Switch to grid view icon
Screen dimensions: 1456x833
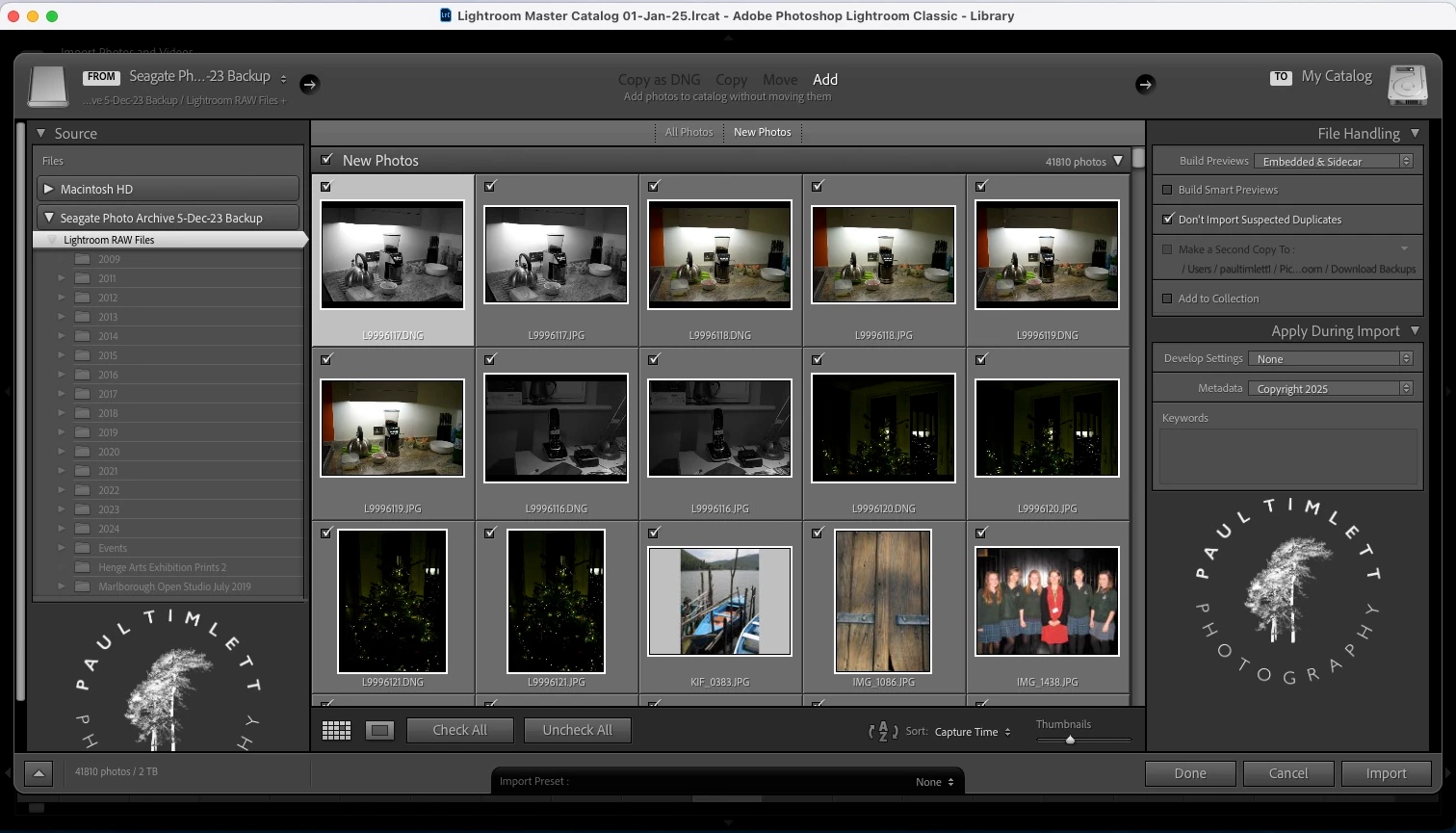pyautogui.click(x=336, y=731)
